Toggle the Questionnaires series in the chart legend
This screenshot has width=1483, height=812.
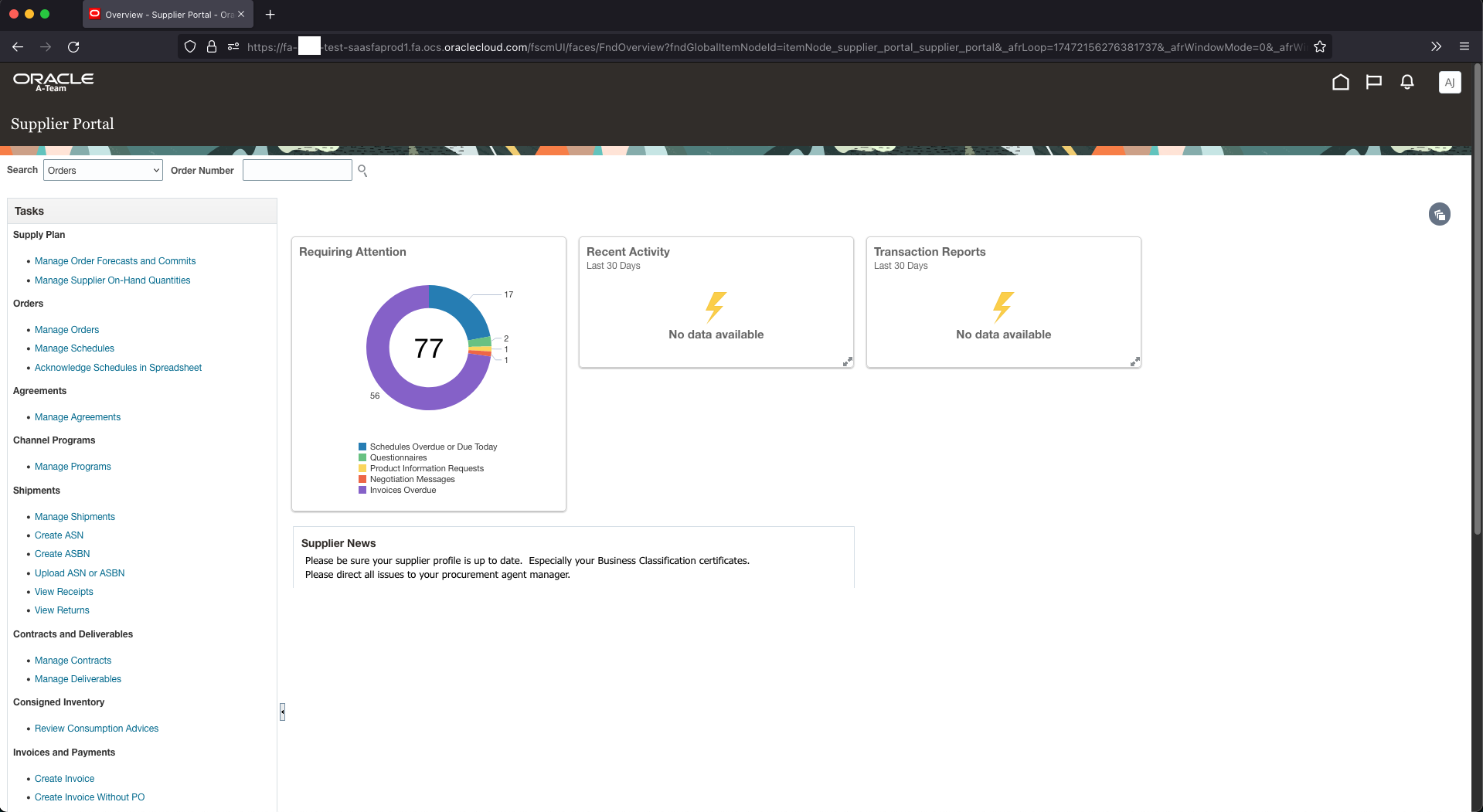tap(398, 457)
